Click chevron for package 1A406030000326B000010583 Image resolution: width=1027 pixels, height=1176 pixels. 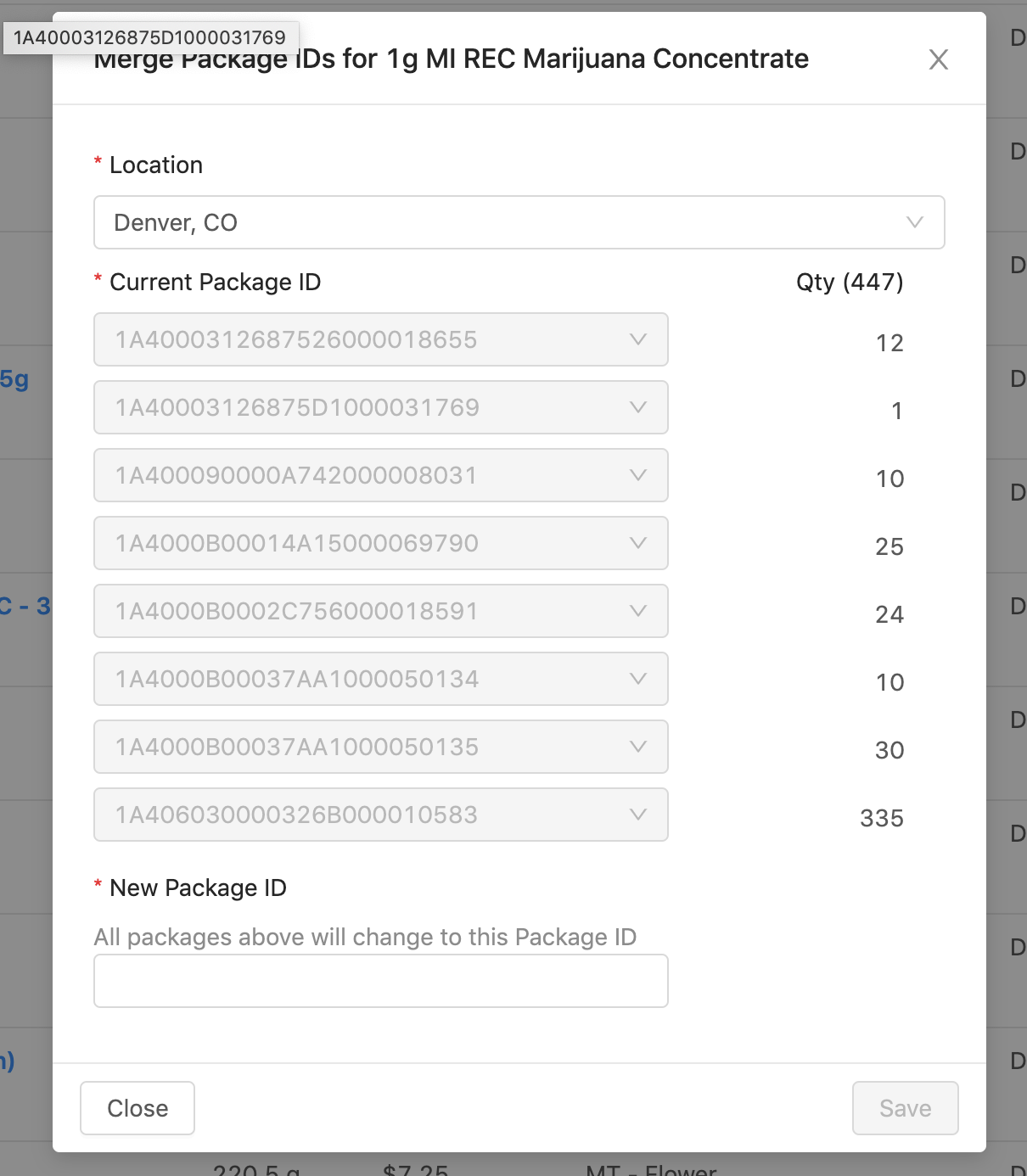pos(638,815)
